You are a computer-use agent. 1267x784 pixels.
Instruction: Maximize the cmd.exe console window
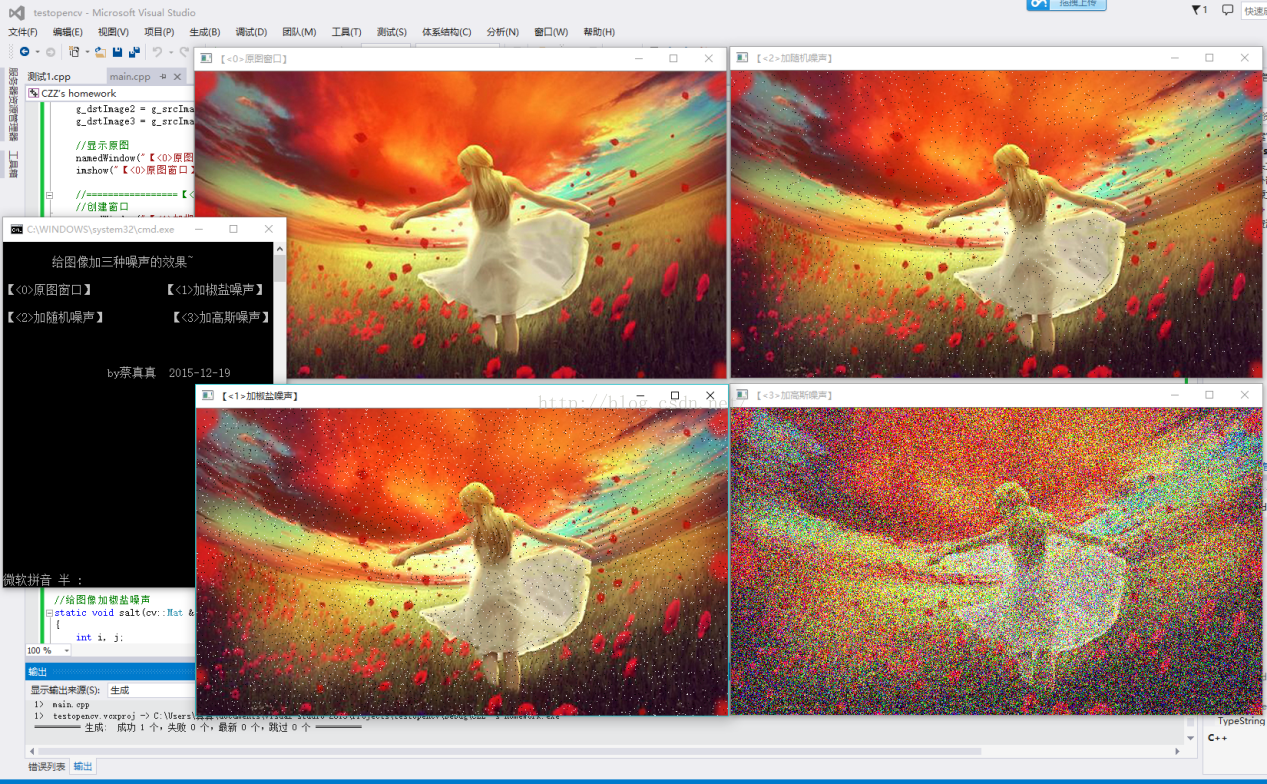(233, 229)
